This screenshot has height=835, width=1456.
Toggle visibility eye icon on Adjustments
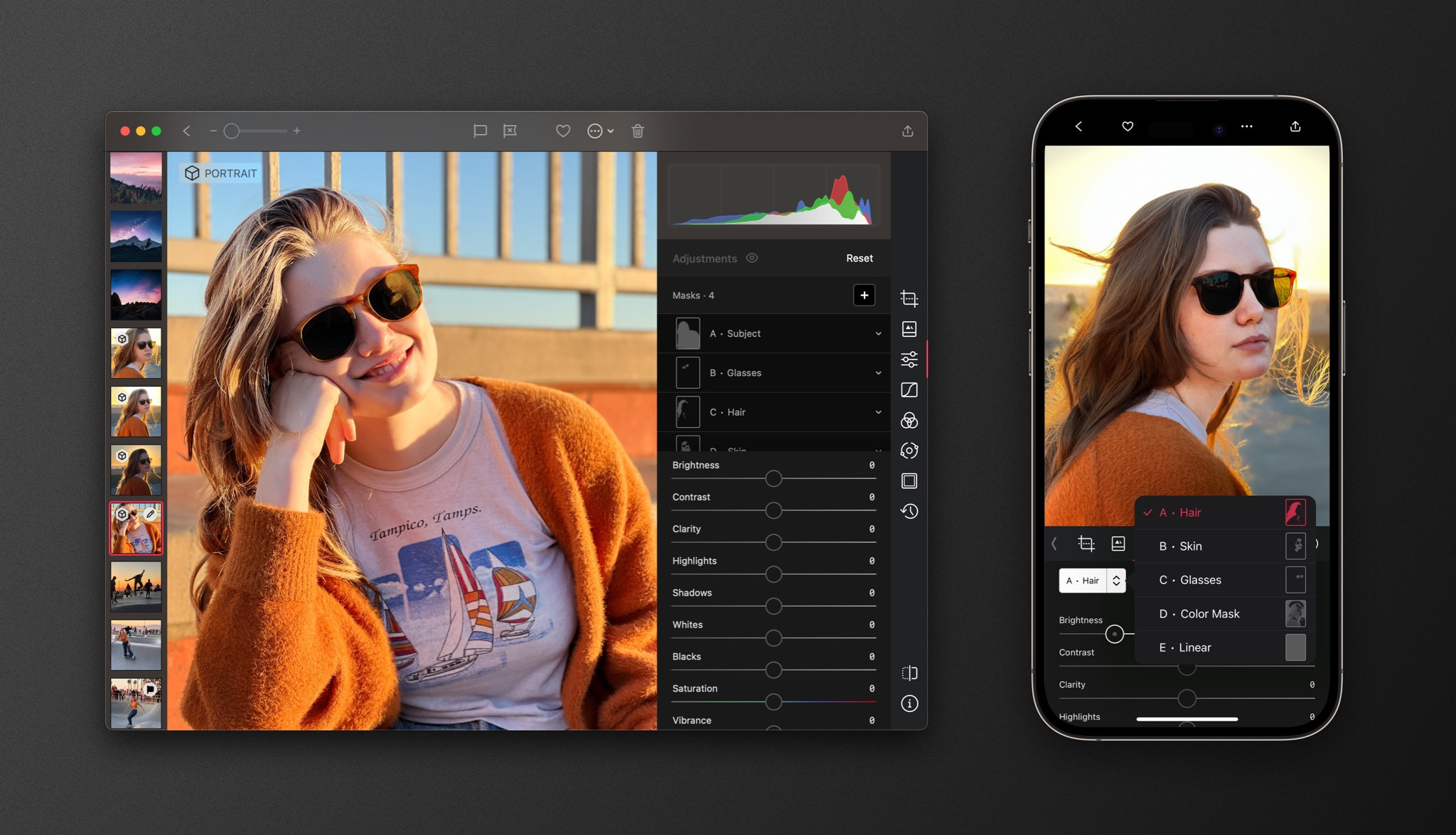752,258
